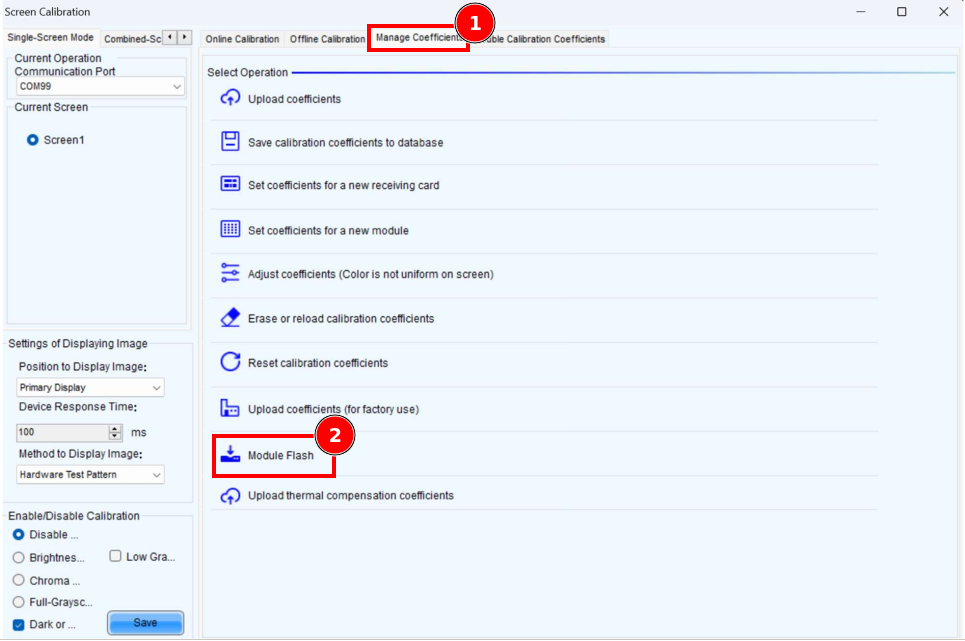Select the Screen1 radio button

click(33, 140)
